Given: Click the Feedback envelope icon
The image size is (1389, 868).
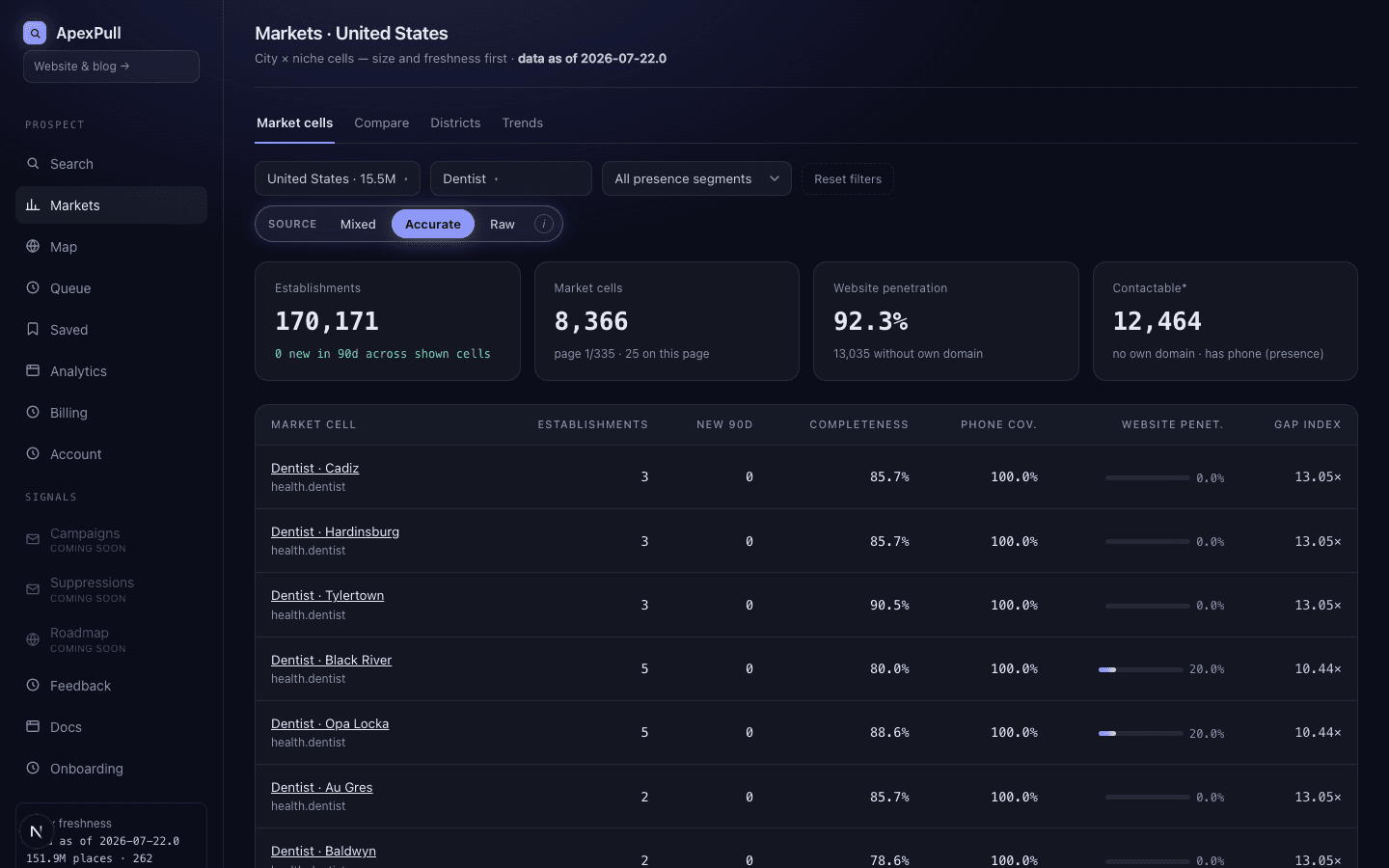Looking at the screenshot, I should pos(33,686).
